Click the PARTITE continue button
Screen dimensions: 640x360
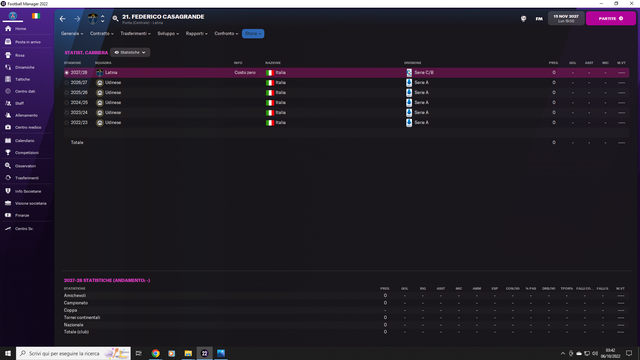[611, 18]
